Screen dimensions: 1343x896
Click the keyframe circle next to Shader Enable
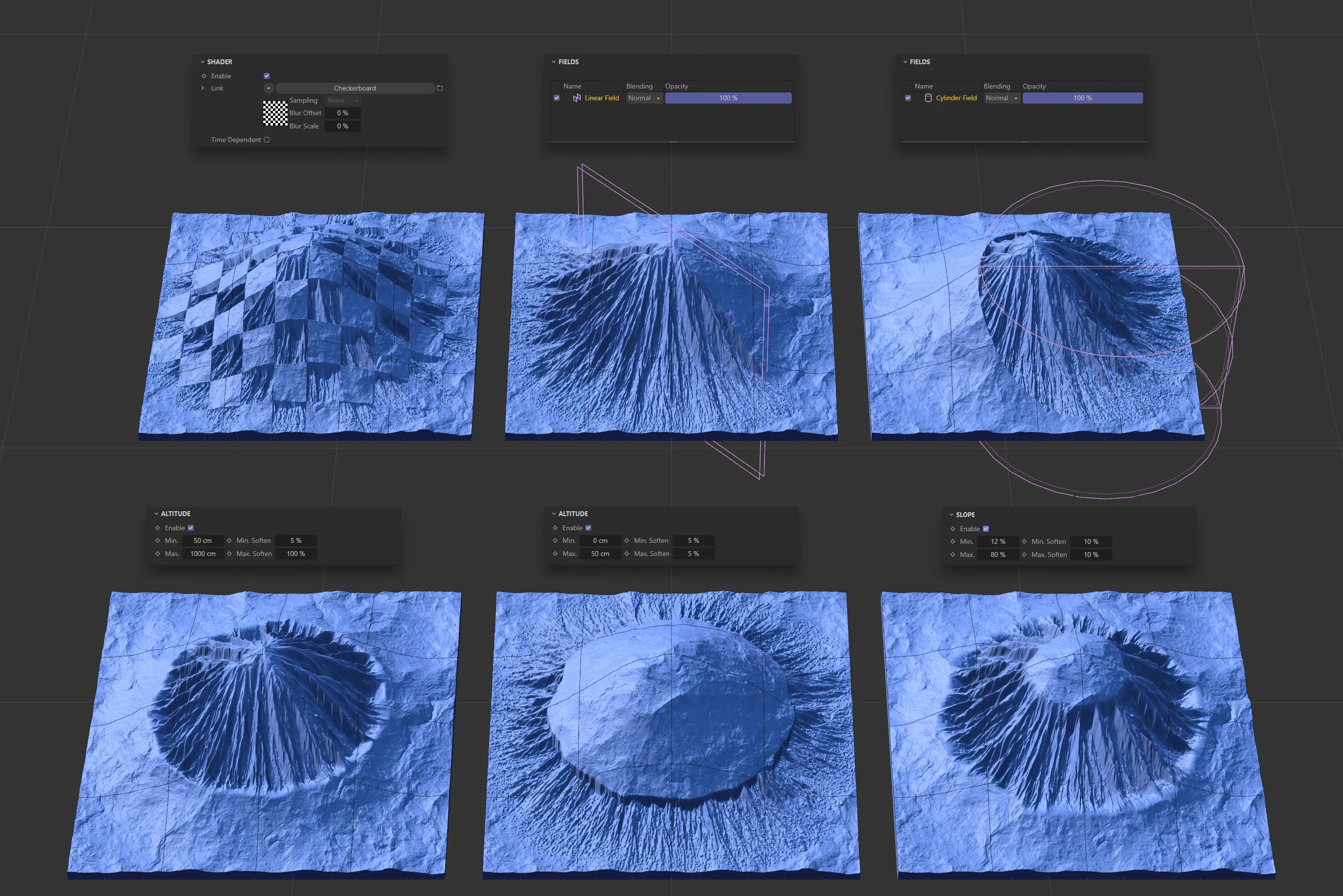click(204, 75)
